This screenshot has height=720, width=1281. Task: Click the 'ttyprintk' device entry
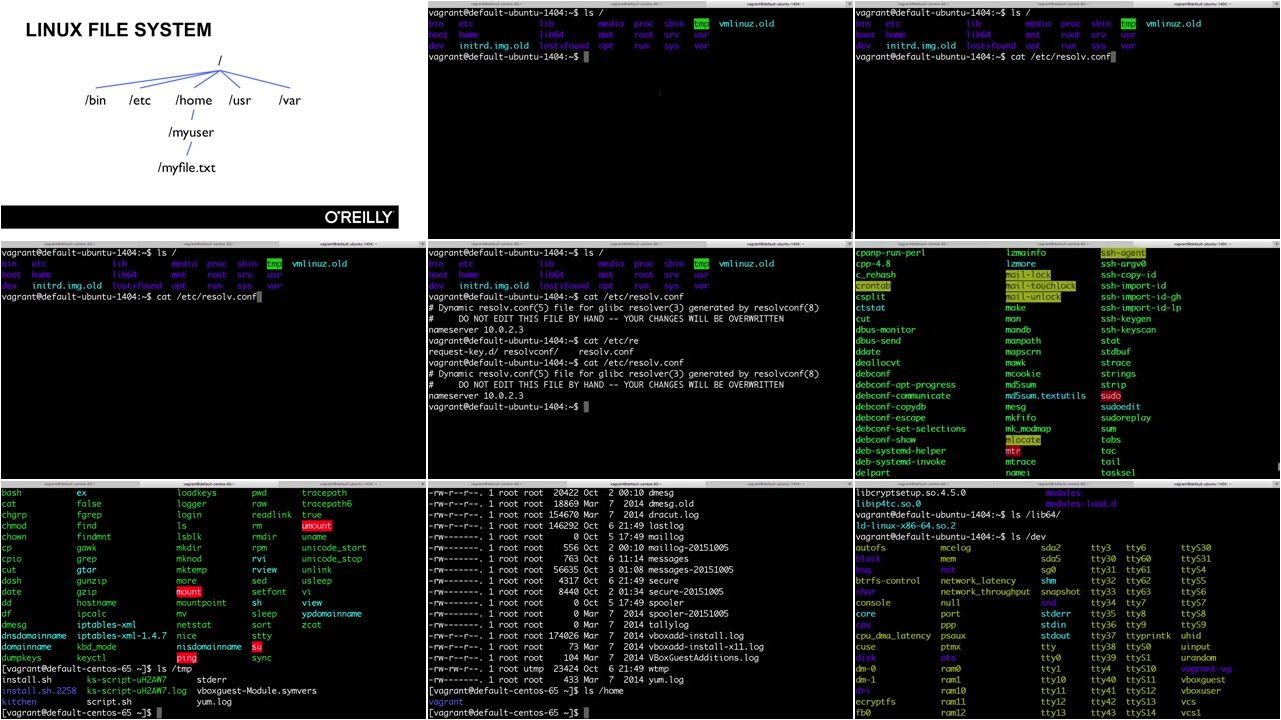[1149, 636]
